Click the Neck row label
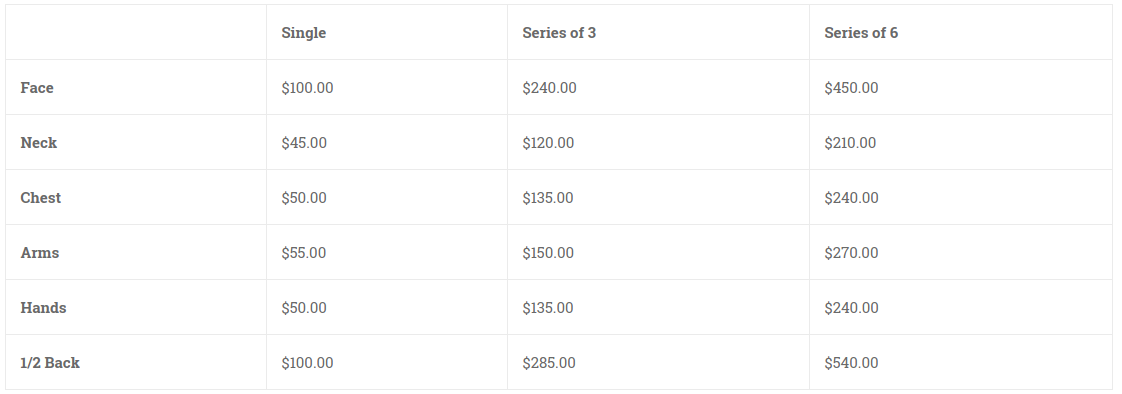 [x=39, y=143]
